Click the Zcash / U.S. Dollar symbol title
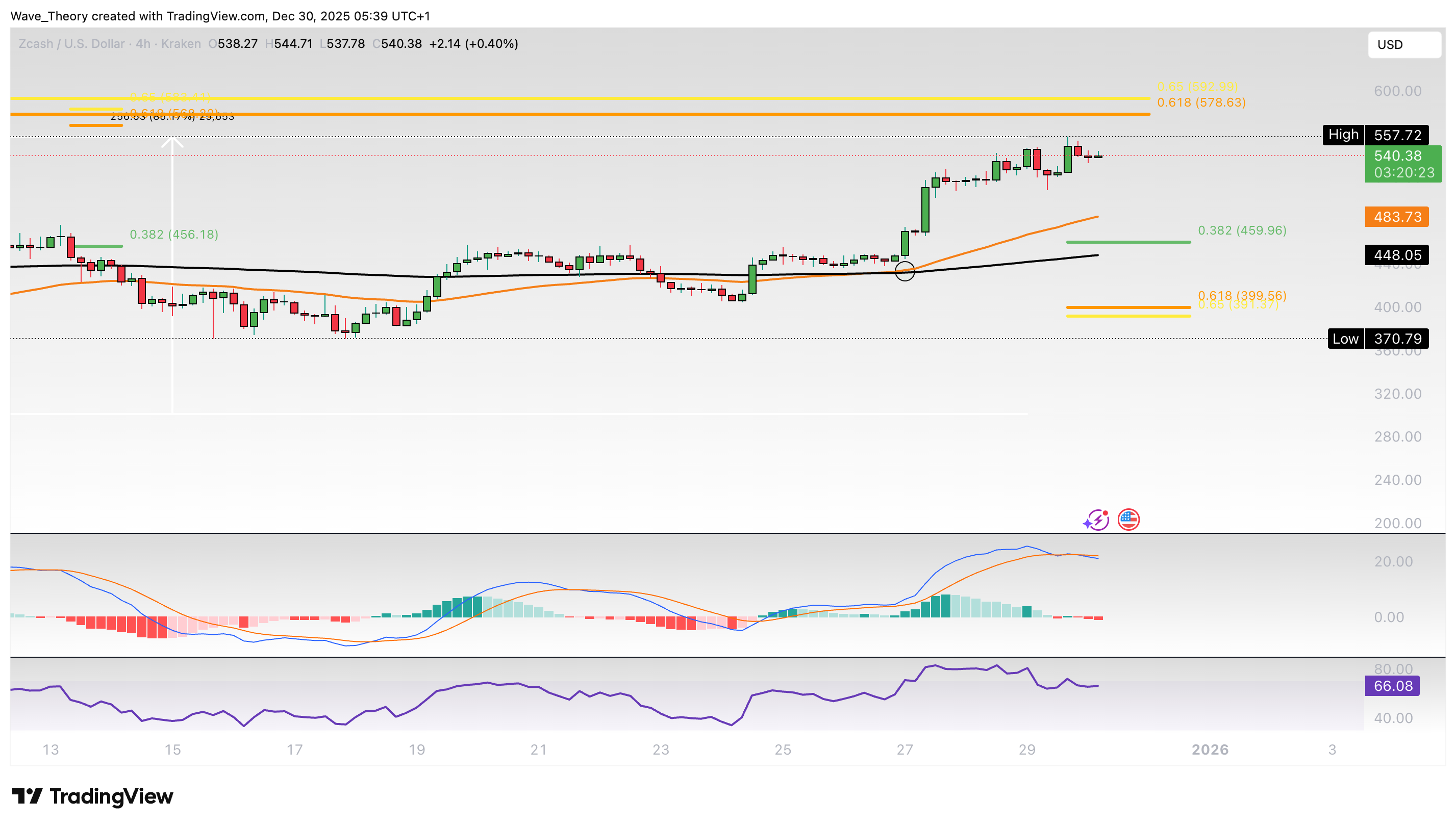1456x827 pixels. click(71, 44)
